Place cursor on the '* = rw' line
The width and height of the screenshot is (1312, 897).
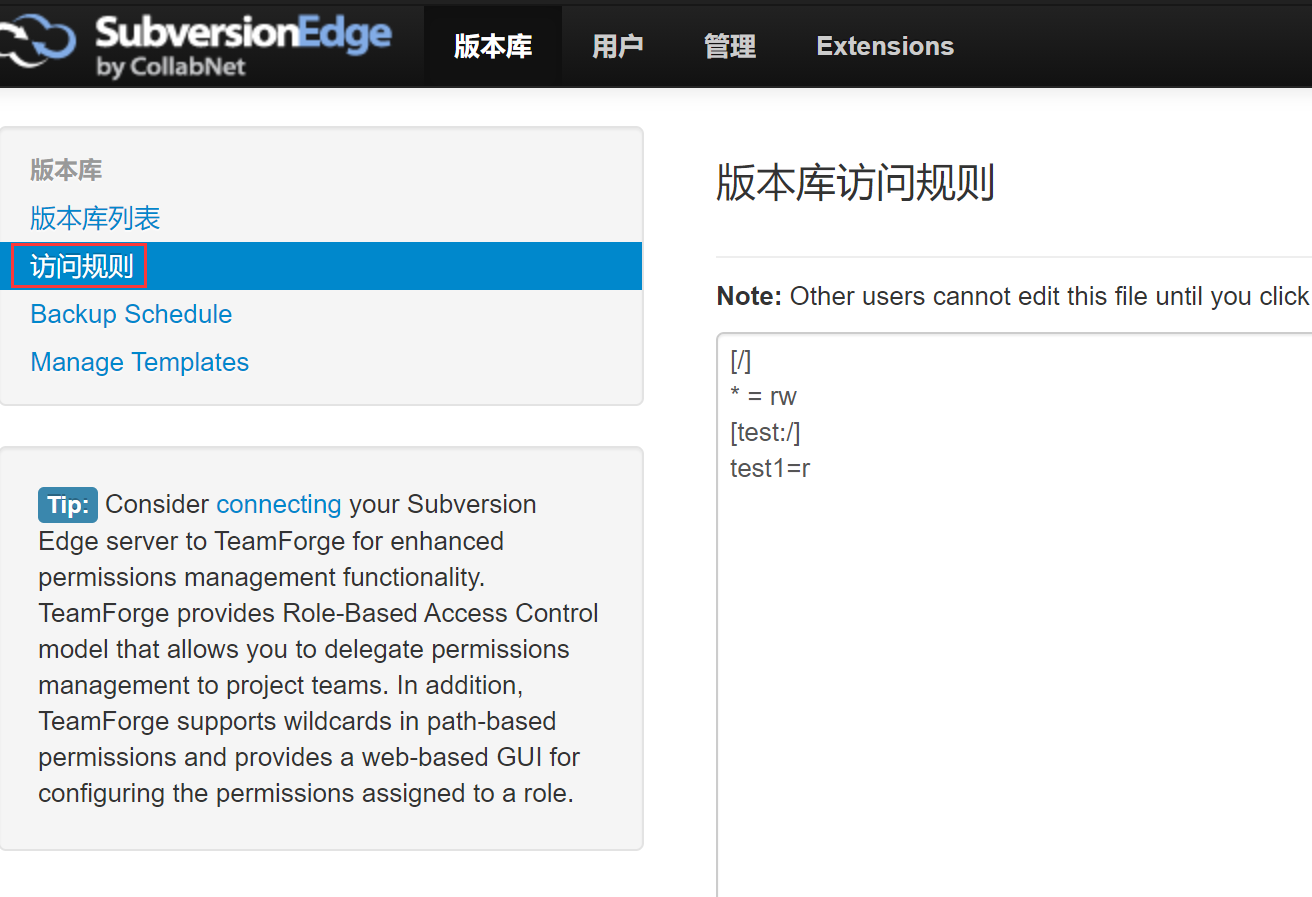click(x=764, y=396)
